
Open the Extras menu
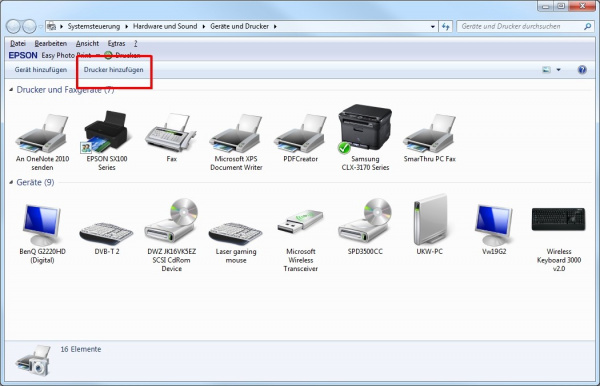116,43
